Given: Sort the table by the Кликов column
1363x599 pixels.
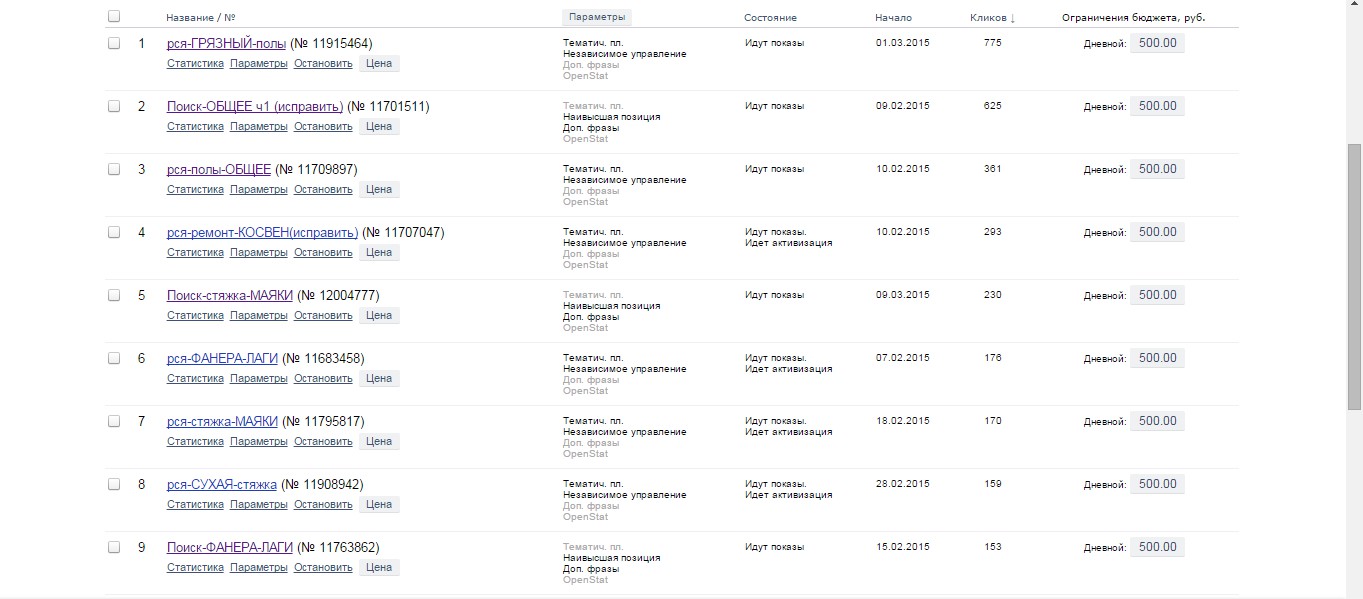Looking at the screenshot, I should pos(992,18).
